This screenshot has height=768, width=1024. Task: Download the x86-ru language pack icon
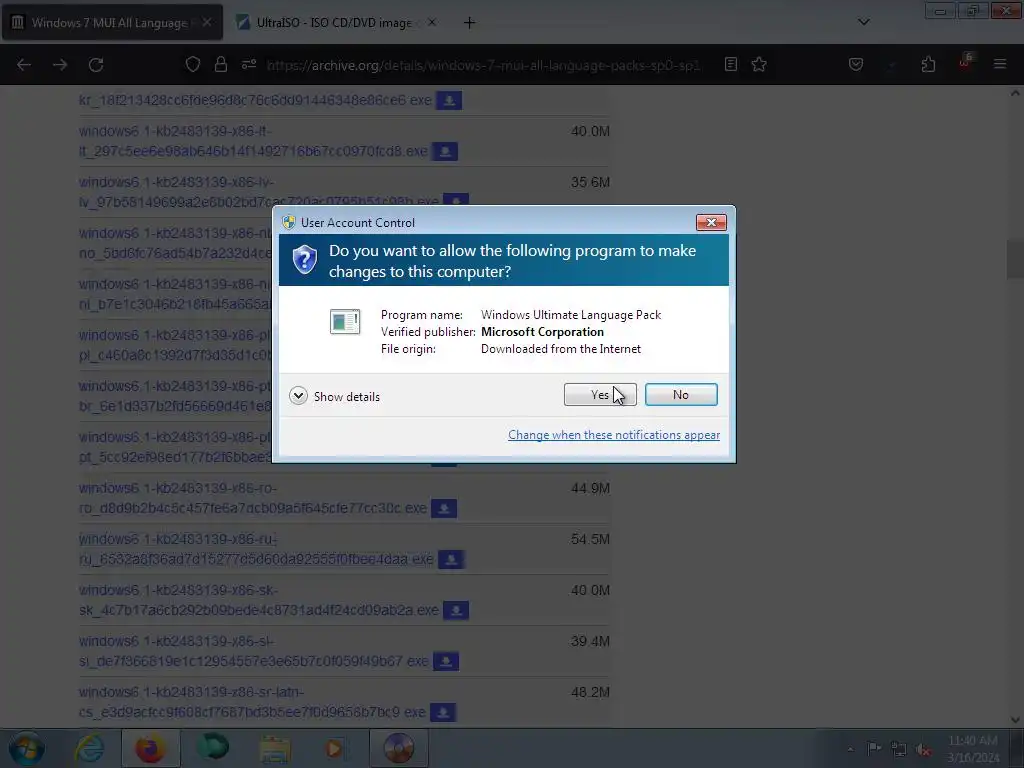coord(451,560)
